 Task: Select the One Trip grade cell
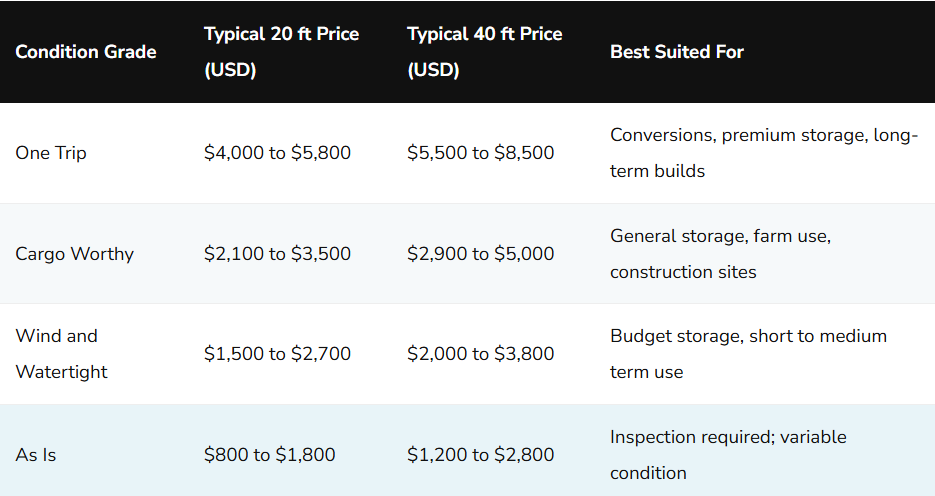(x=51, y=153)
